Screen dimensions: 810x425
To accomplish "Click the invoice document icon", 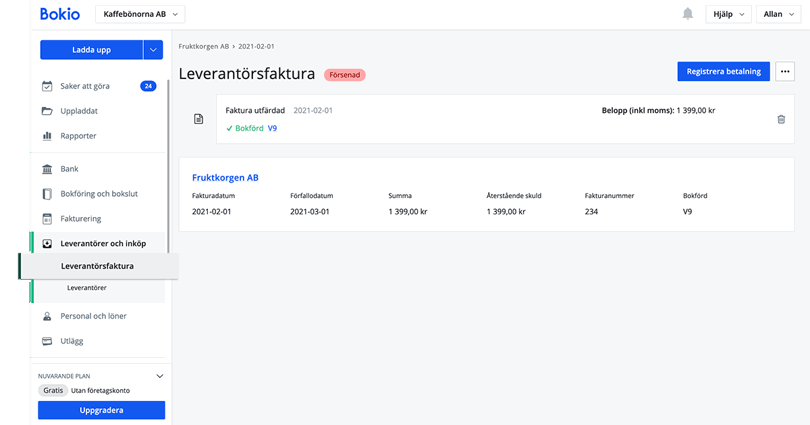I will tap(198, 119).
